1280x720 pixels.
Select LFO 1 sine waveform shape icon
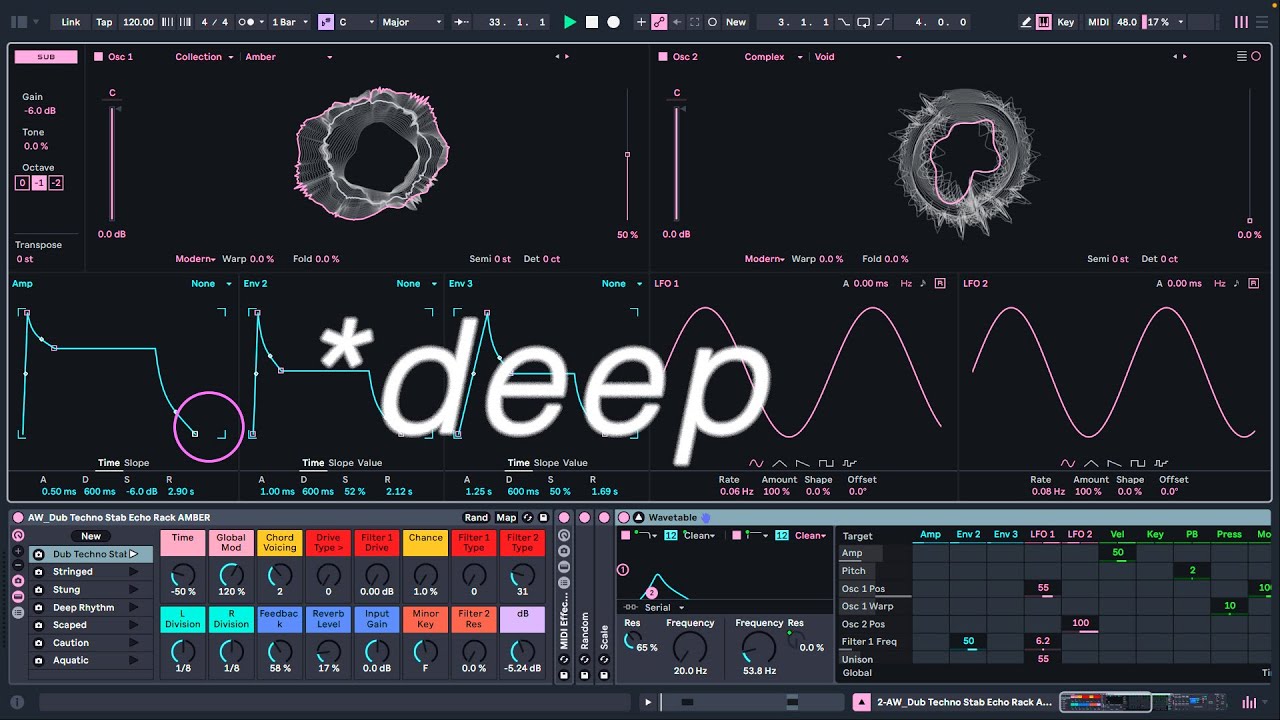point(756,463)
